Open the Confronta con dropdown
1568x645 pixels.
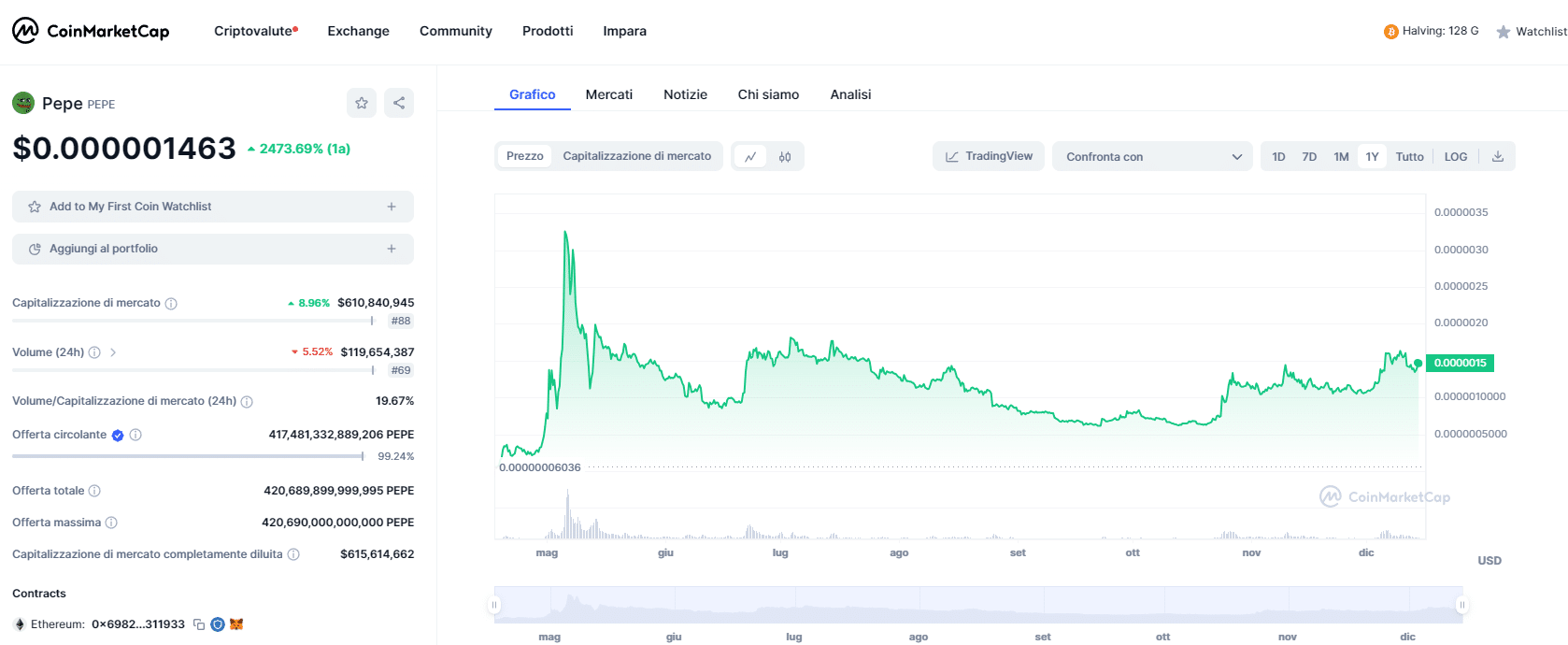tap(1152, 157)
